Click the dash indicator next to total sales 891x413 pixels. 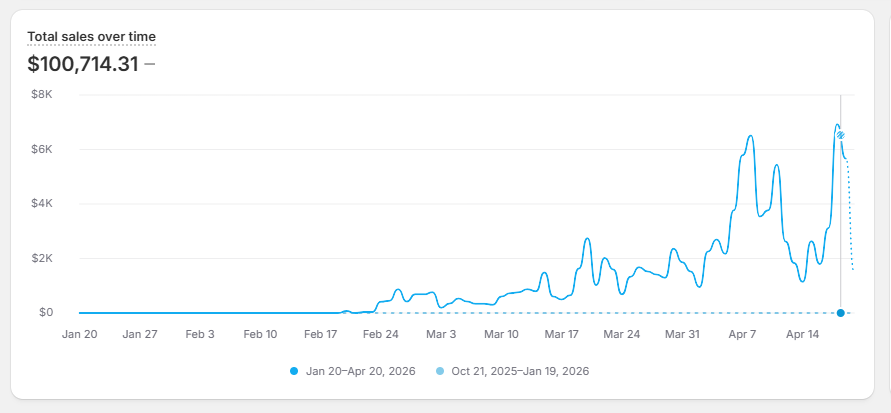(149, 64)
